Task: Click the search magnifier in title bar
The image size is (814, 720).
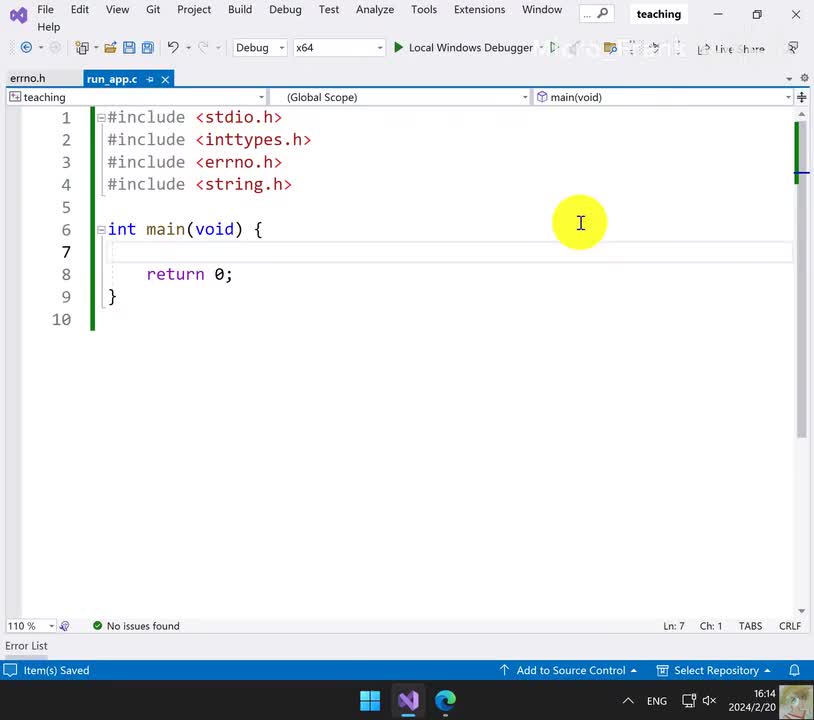Action: (602, 13)
